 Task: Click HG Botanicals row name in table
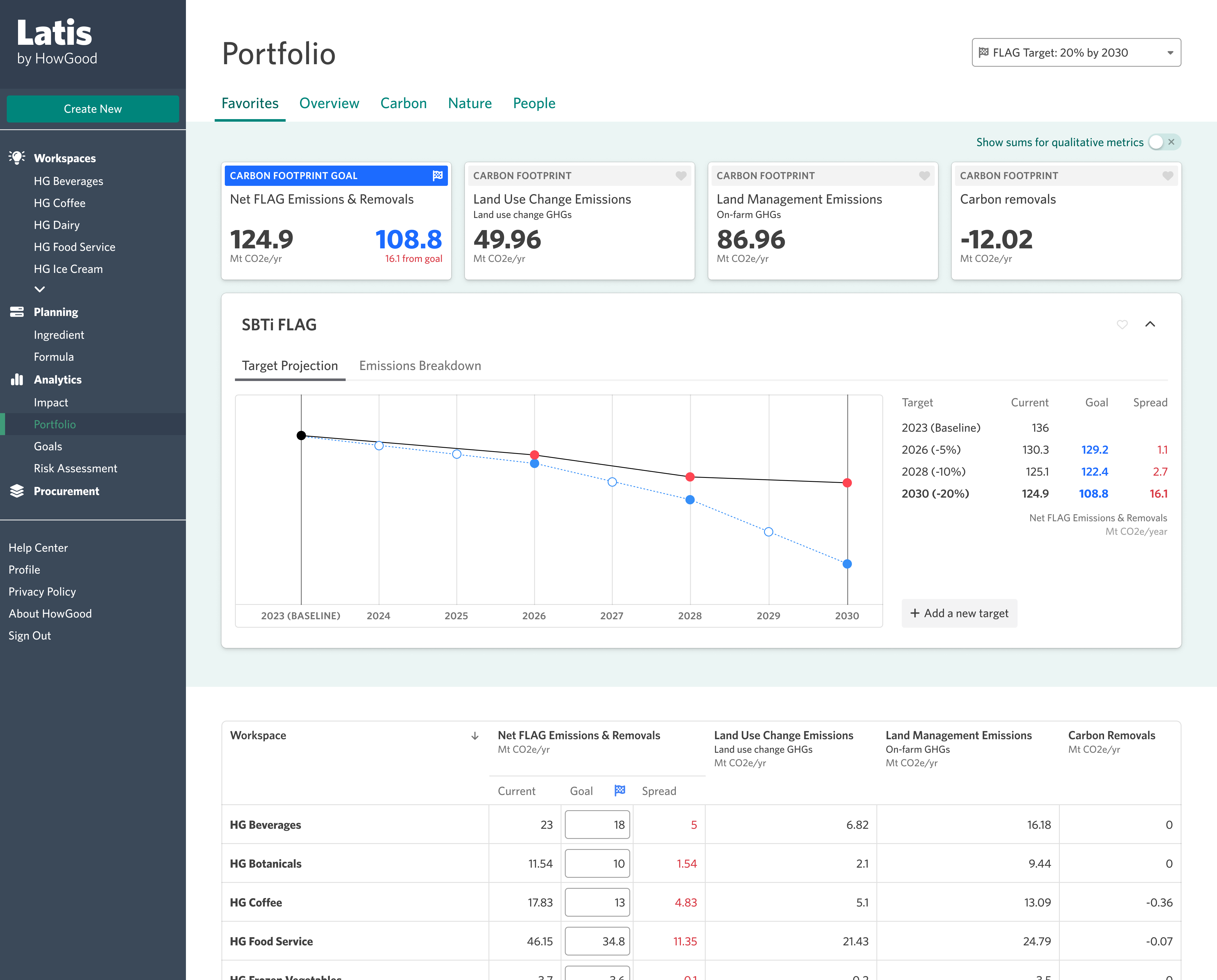click(265, 864)
